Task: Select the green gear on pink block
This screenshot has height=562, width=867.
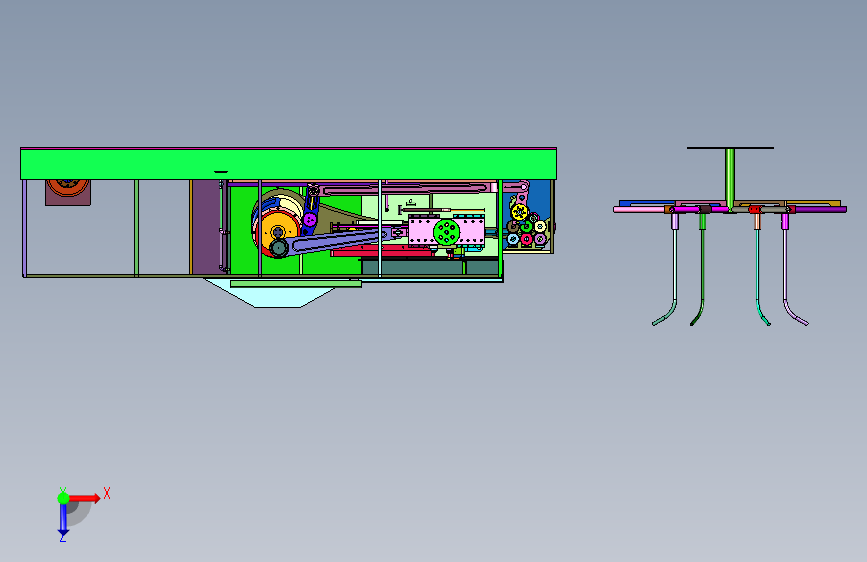Action: (447, 232)
